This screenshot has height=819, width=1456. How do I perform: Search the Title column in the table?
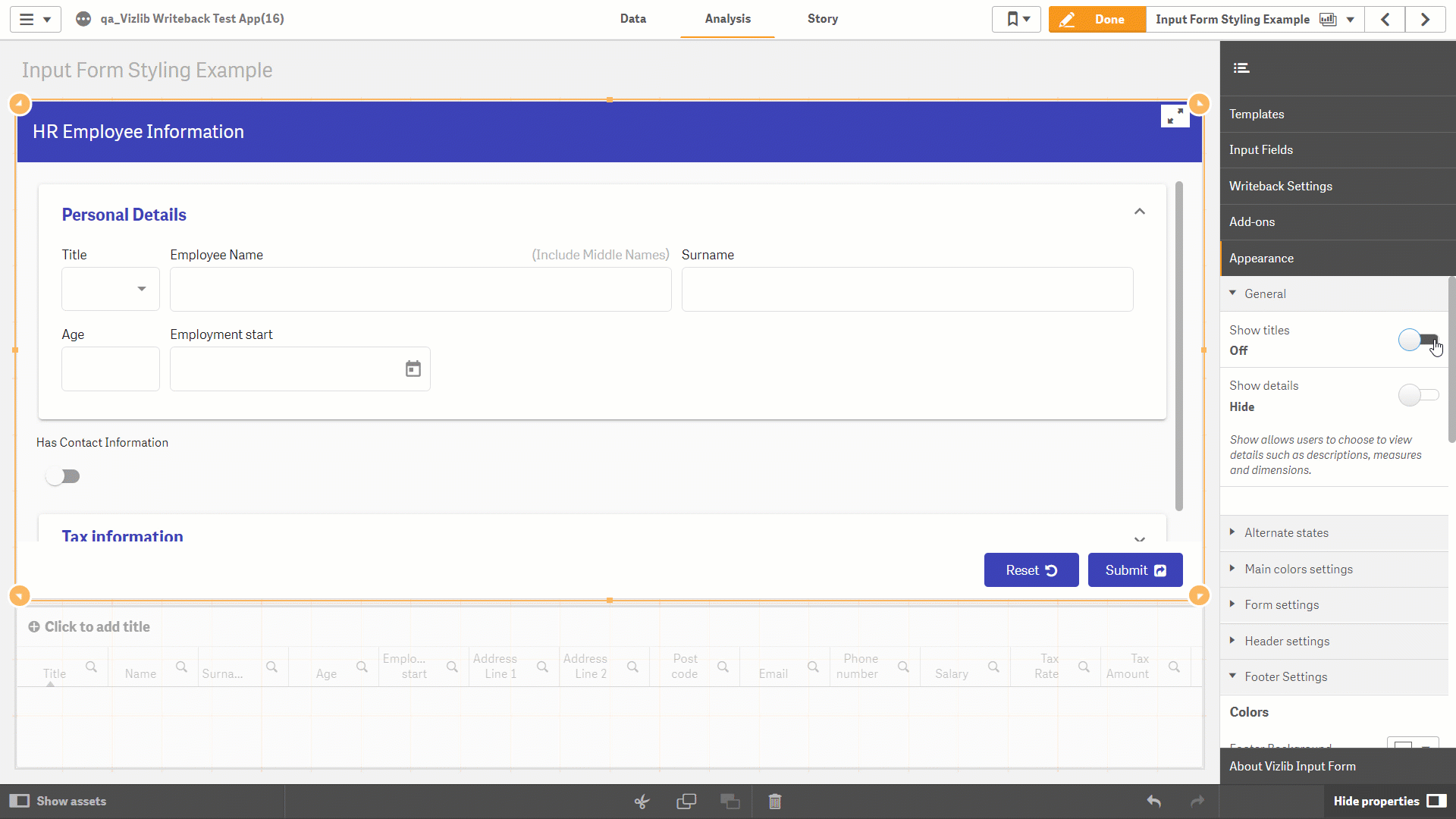point(91,667)
